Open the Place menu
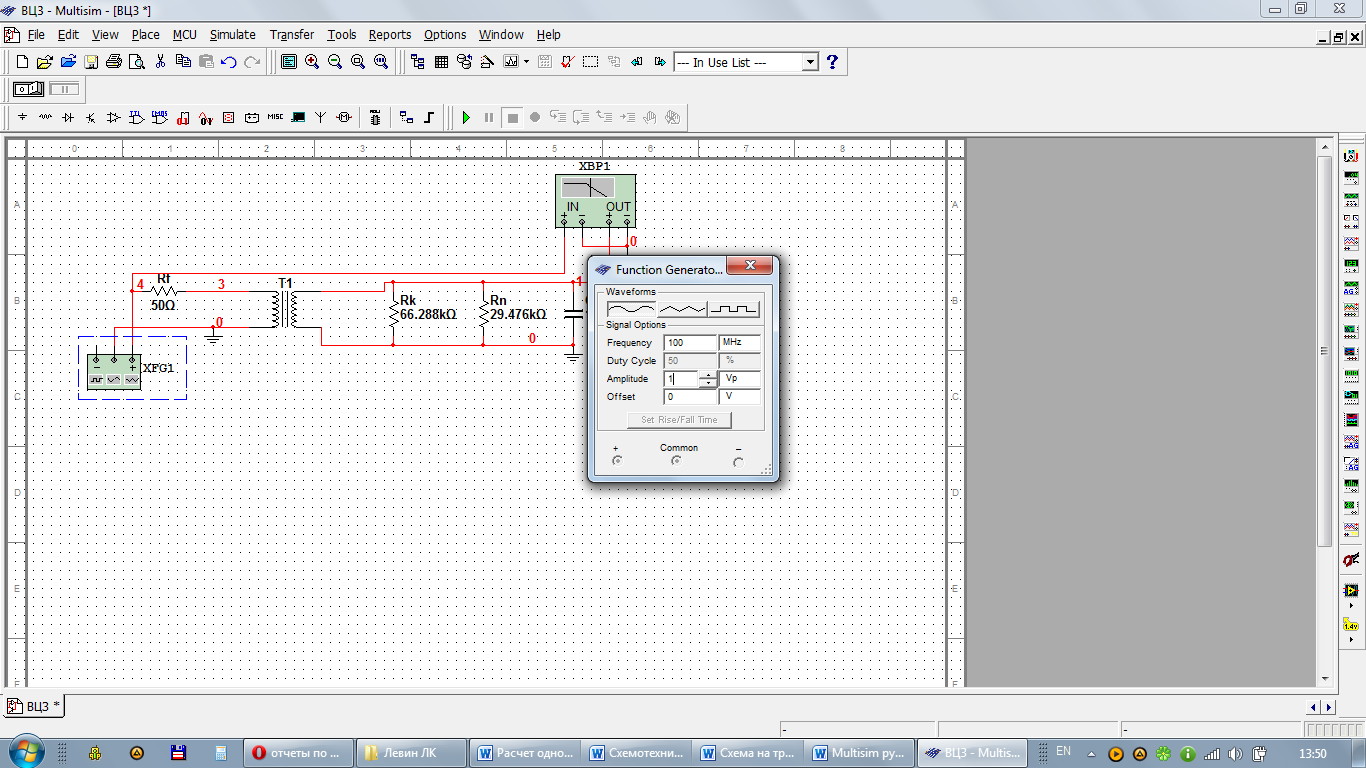Image resolution: width=1366 pixels, height=768 pixels. click(145, 34)
